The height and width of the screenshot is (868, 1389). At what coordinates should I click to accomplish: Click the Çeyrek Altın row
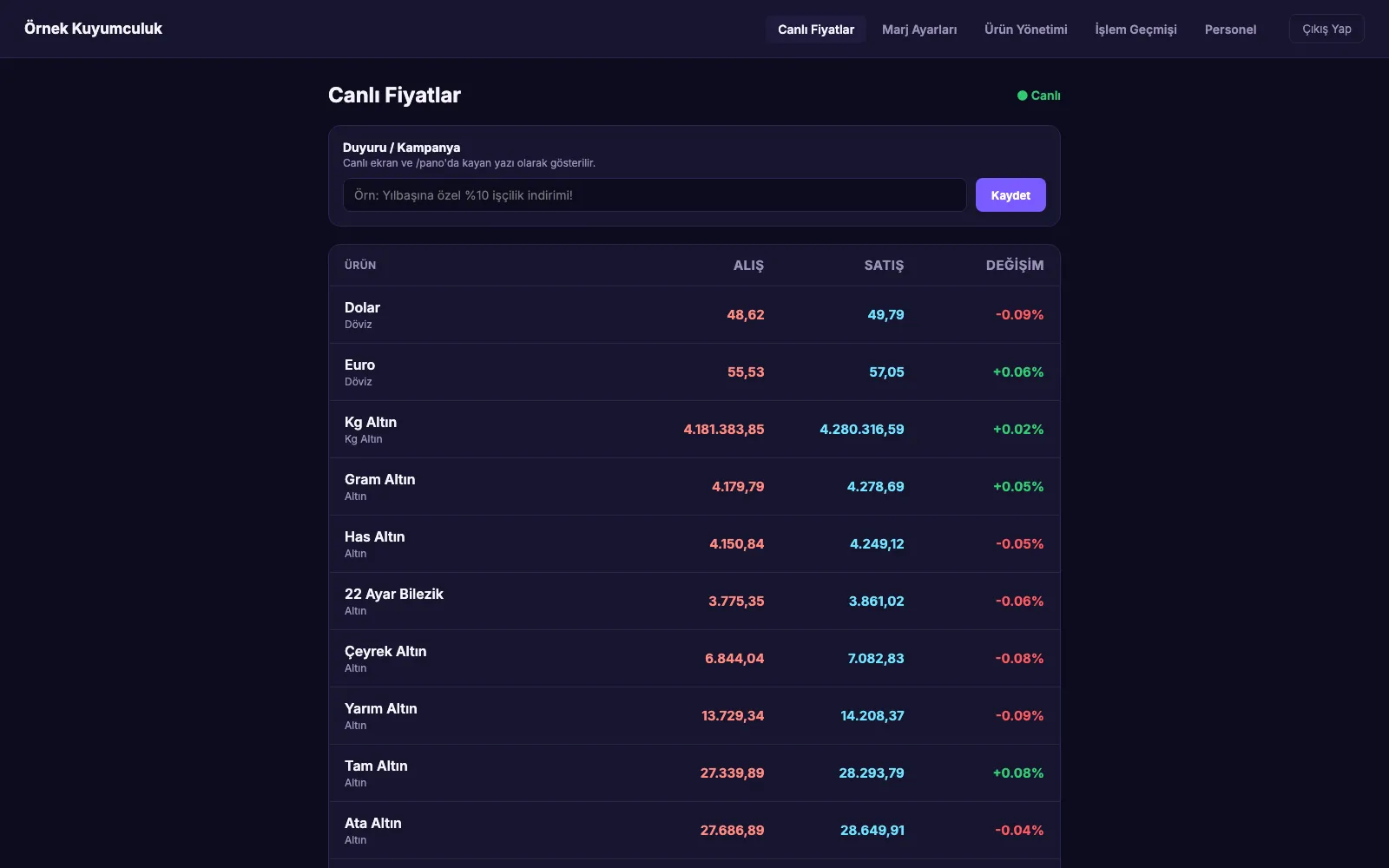click(x=694, y=659)
